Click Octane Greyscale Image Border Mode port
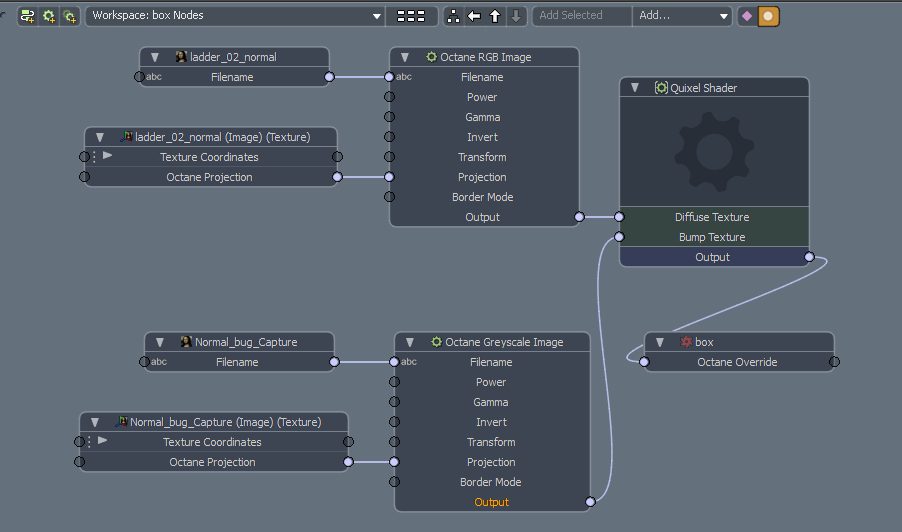This screenshot has width=902, height=532. 394,481
